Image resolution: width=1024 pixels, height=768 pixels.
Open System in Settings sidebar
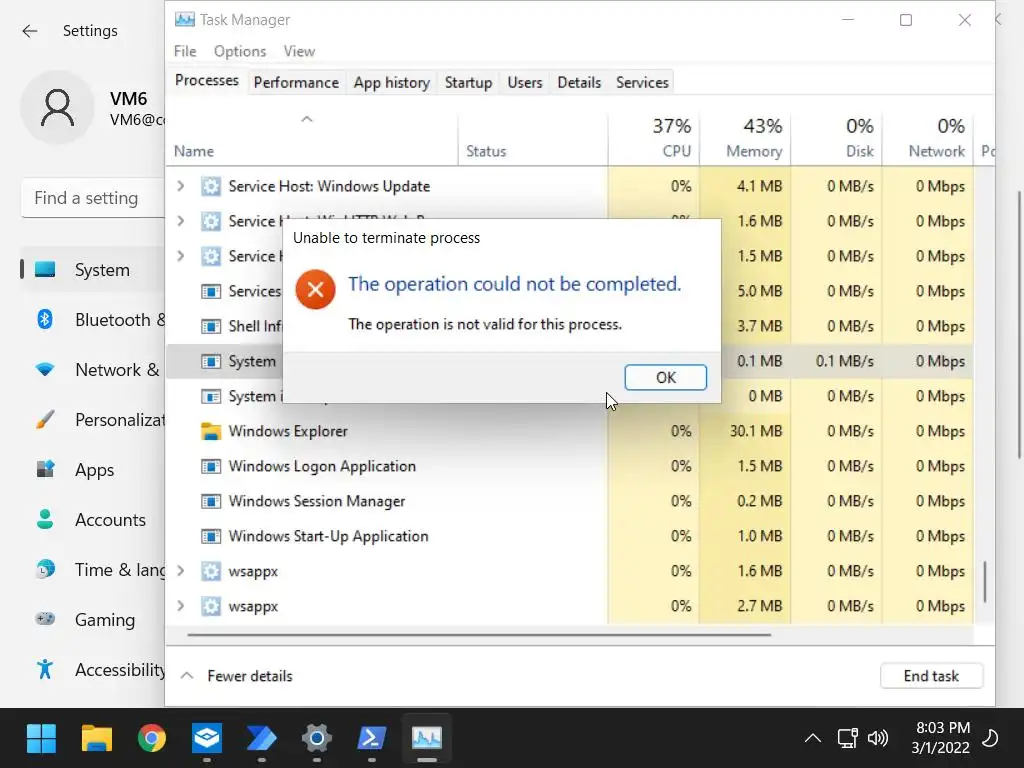(x=92, y=270)
